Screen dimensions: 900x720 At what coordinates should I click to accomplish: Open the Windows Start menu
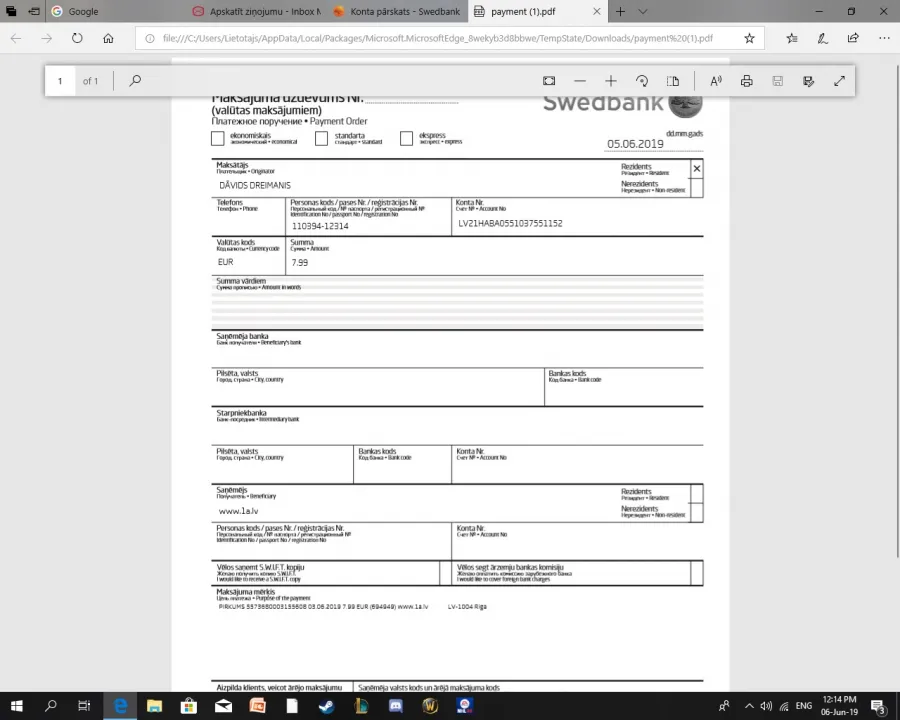(16, 706)
